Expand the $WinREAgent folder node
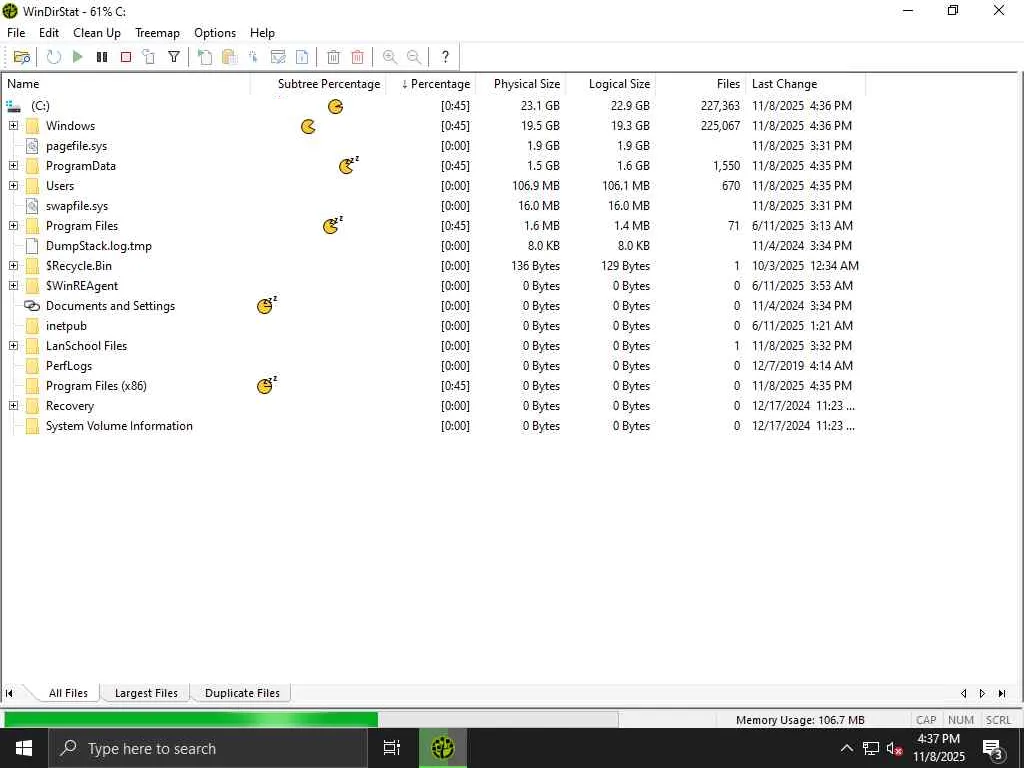 pos(13,285)
